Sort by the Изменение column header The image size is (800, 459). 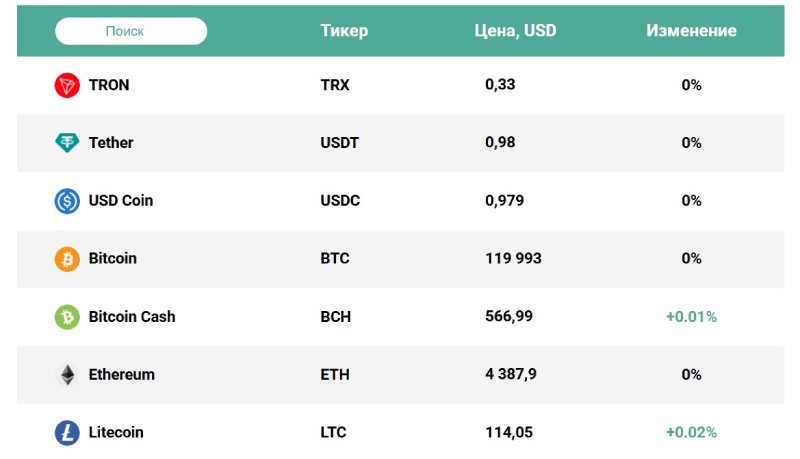point(691,31)
